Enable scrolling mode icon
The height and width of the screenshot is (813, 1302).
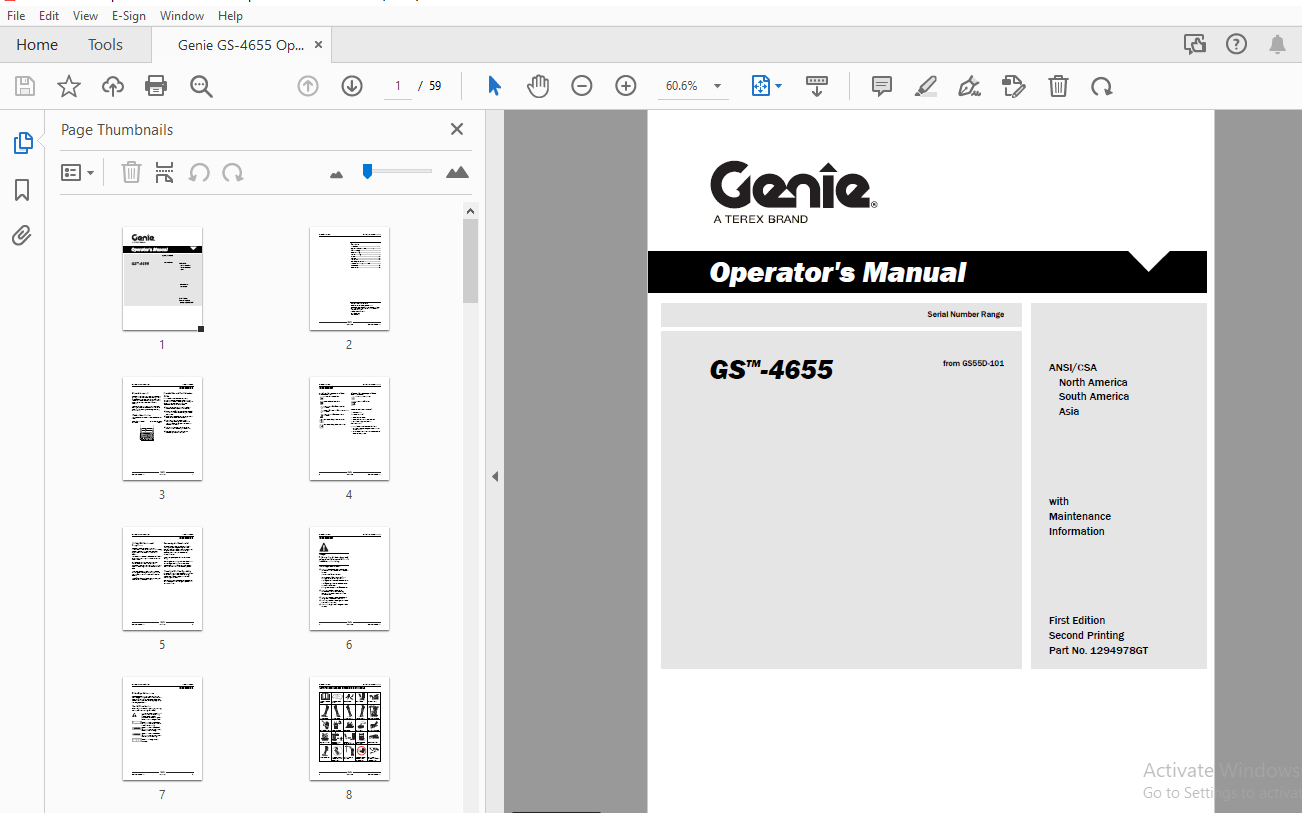(x=817, y=86)
